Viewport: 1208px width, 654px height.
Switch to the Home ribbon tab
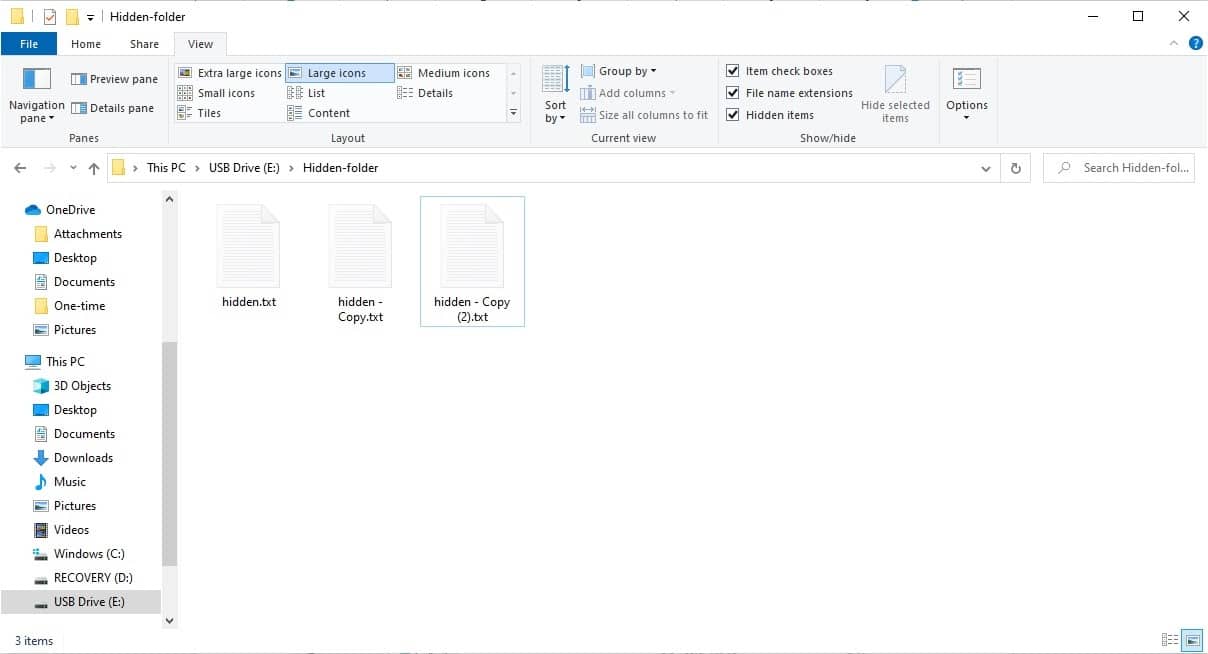tap(85, 43)
